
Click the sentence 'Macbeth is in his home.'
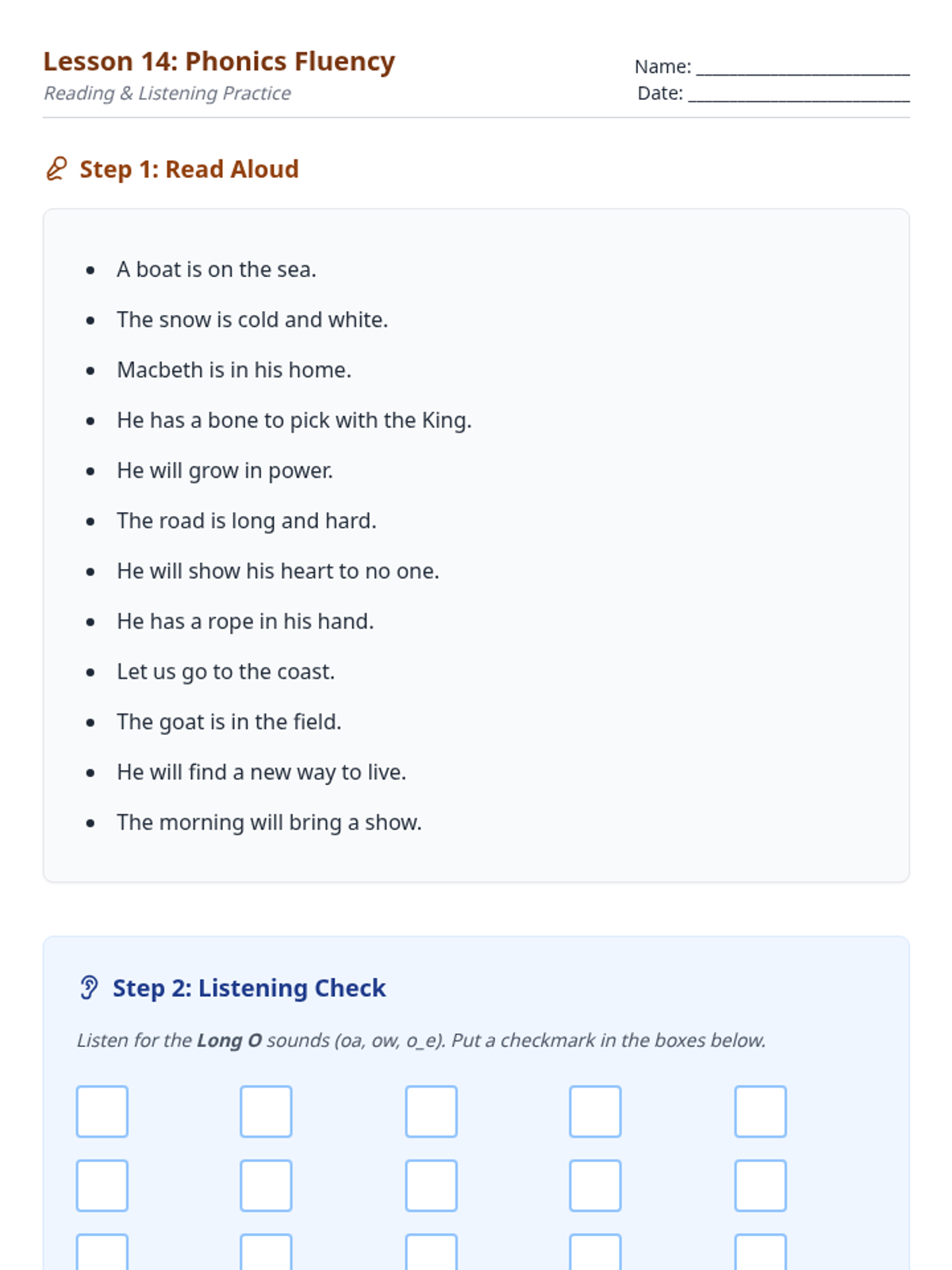pyautogui.click(x=234, y=370)
